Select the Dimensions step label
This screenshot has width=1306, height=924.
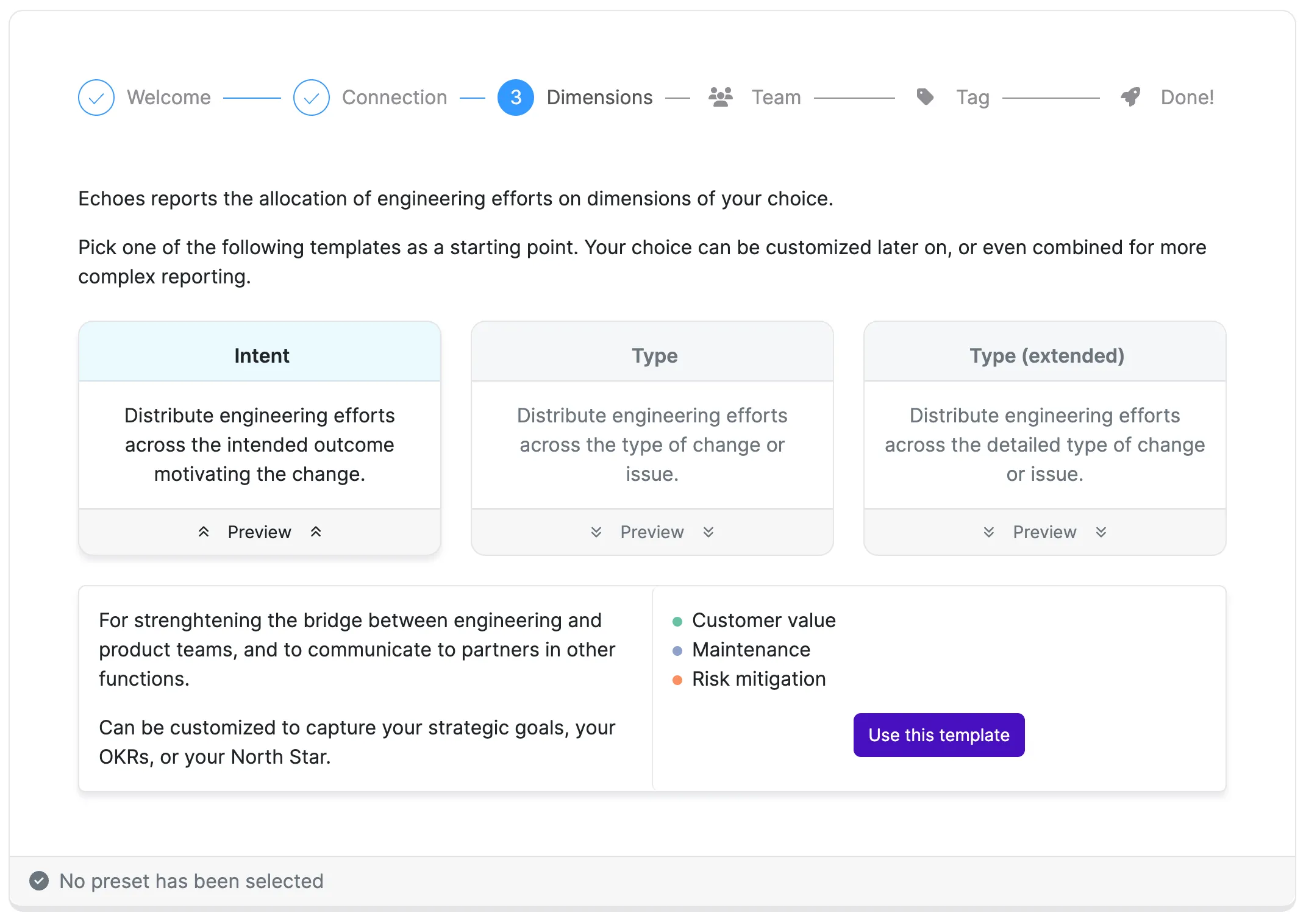point(600,98)
